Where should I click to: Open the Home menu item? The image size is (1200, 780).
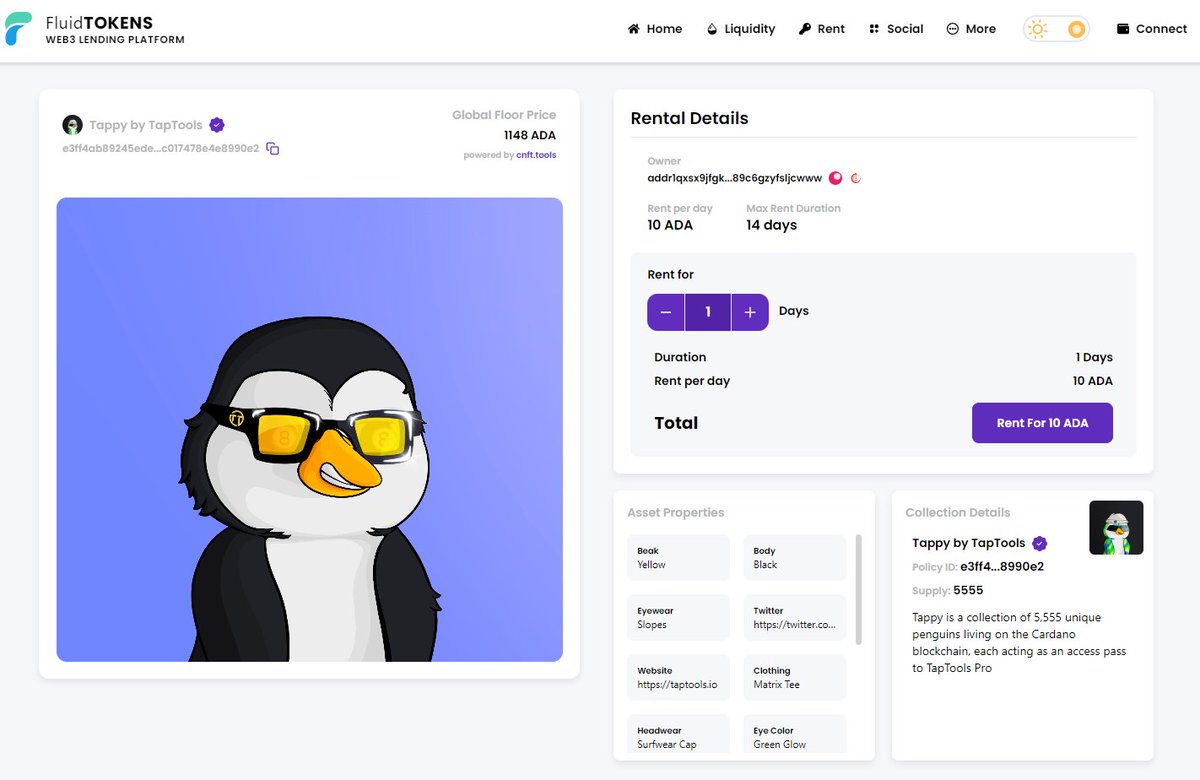[x=655, y=29]
